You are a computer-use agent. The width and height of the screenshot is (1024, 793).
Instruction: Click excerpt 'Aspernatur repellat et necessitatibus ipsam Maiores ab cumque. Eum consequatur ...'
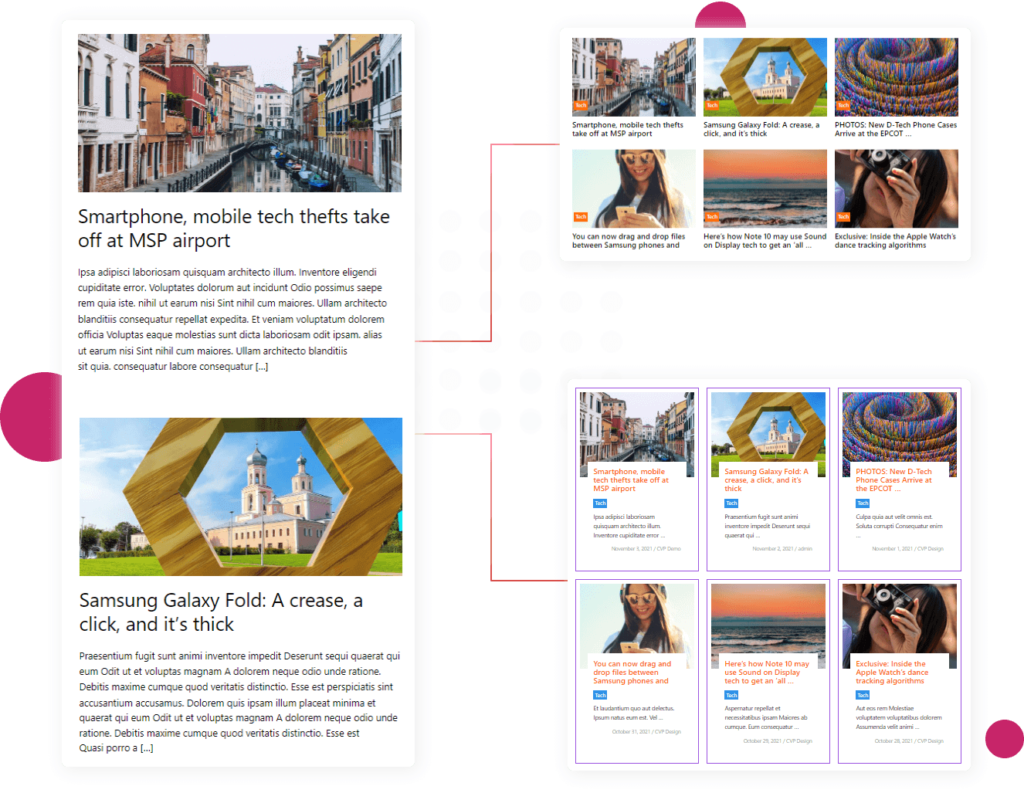coord(766,718)
